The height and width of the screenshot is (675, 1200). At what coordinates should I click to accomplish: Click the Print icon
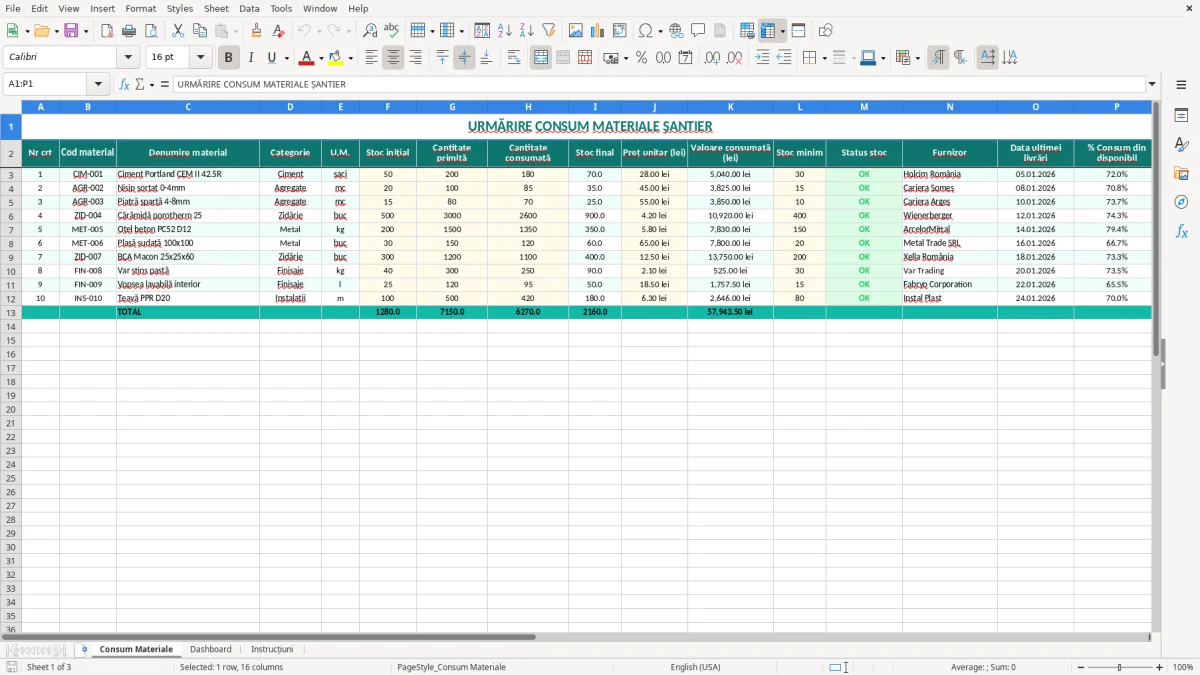129,31
